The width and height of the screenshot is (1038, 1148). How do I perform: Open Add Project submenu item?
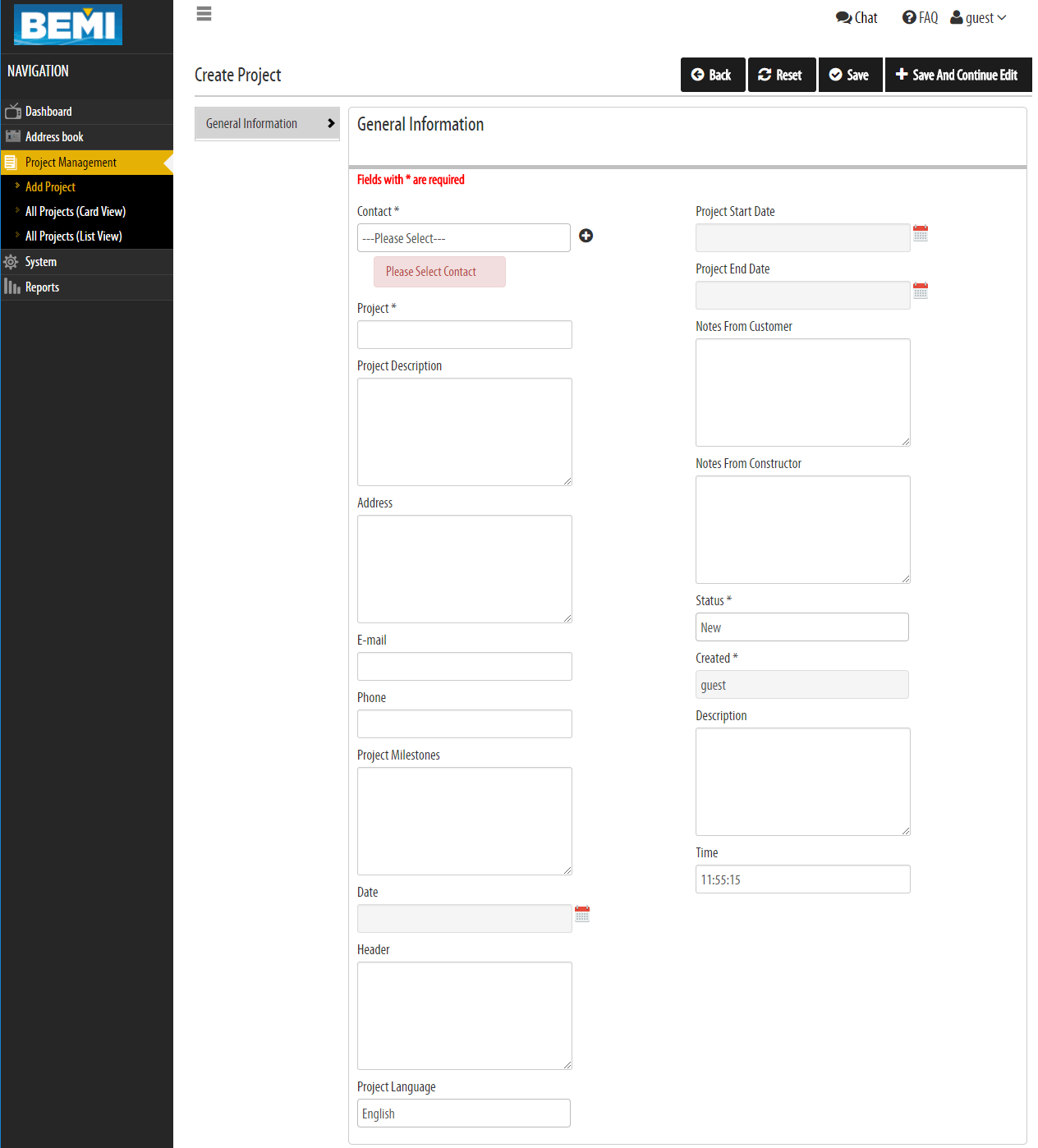tap(50, 187)
